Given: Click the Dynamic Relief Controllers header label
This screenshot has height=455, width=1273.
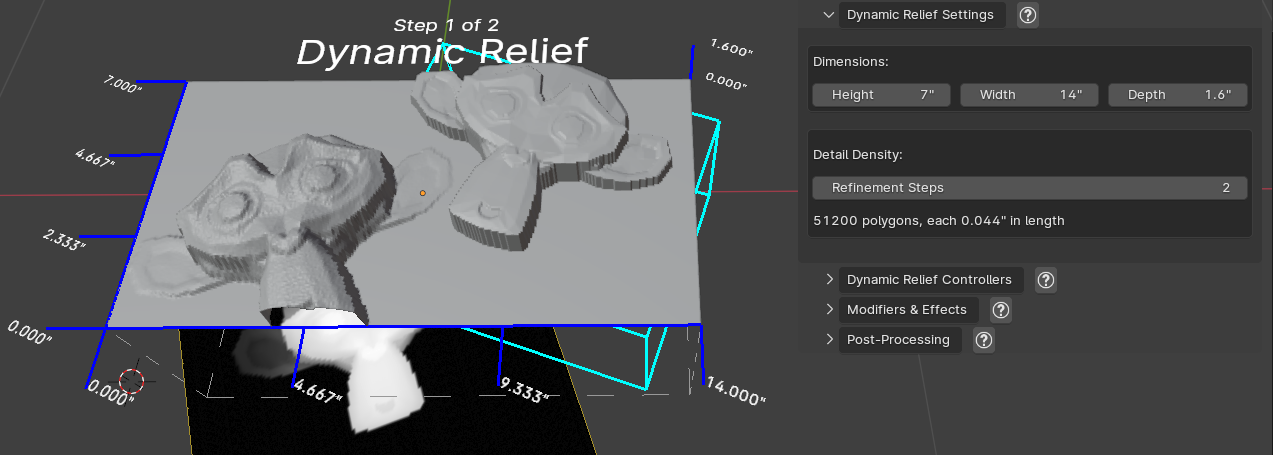Looking at the screenshot, I should pyautogui.click(x=929, y=280).
